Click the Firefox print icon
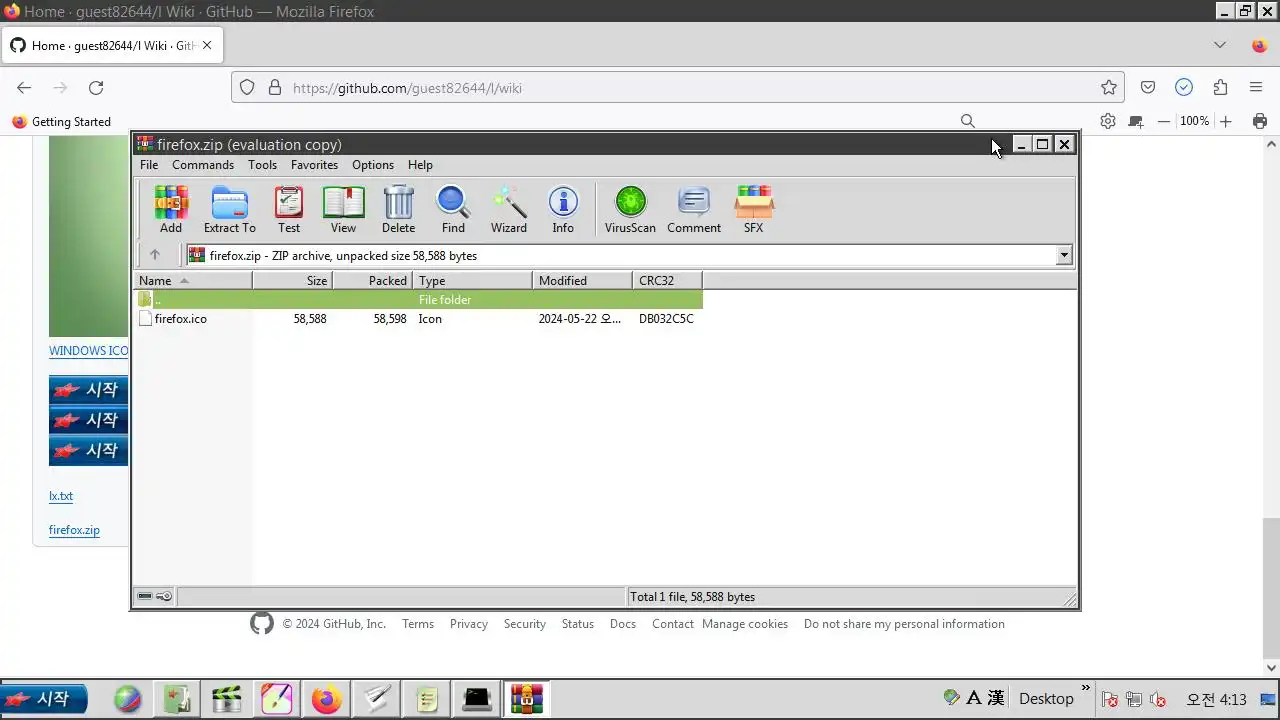 1260,121
